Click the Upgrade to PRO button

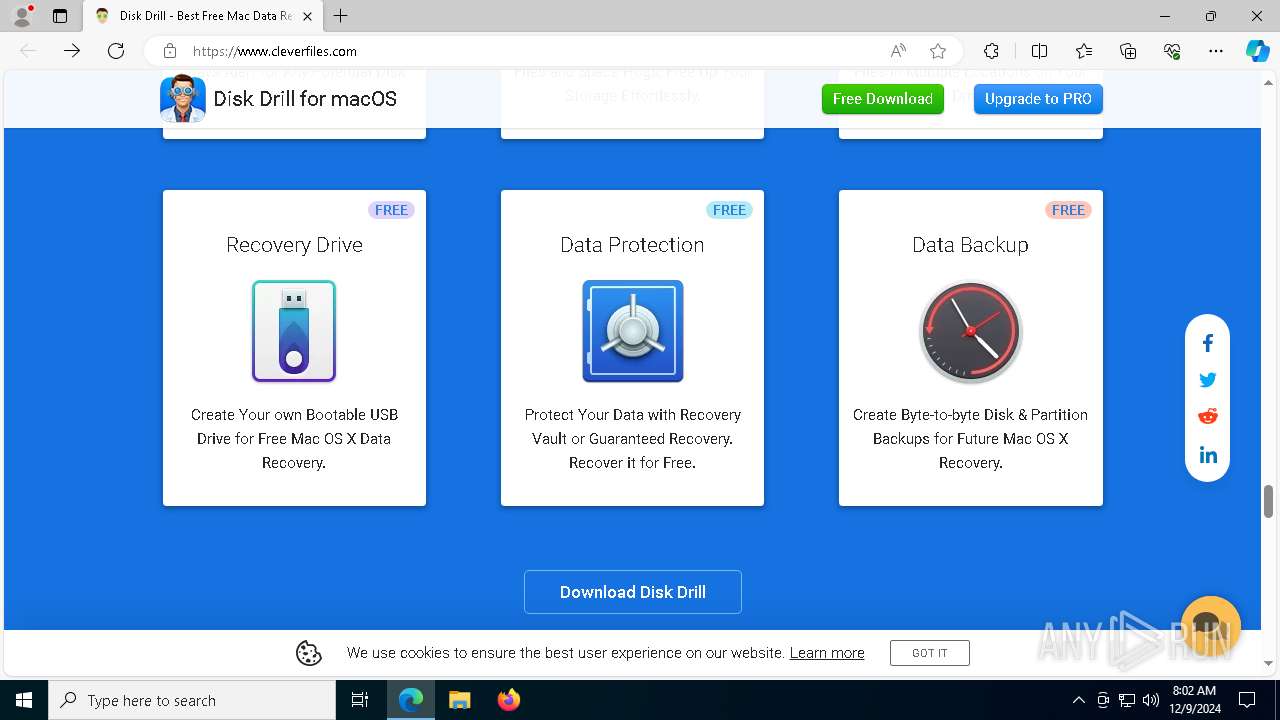point(1038,99)
